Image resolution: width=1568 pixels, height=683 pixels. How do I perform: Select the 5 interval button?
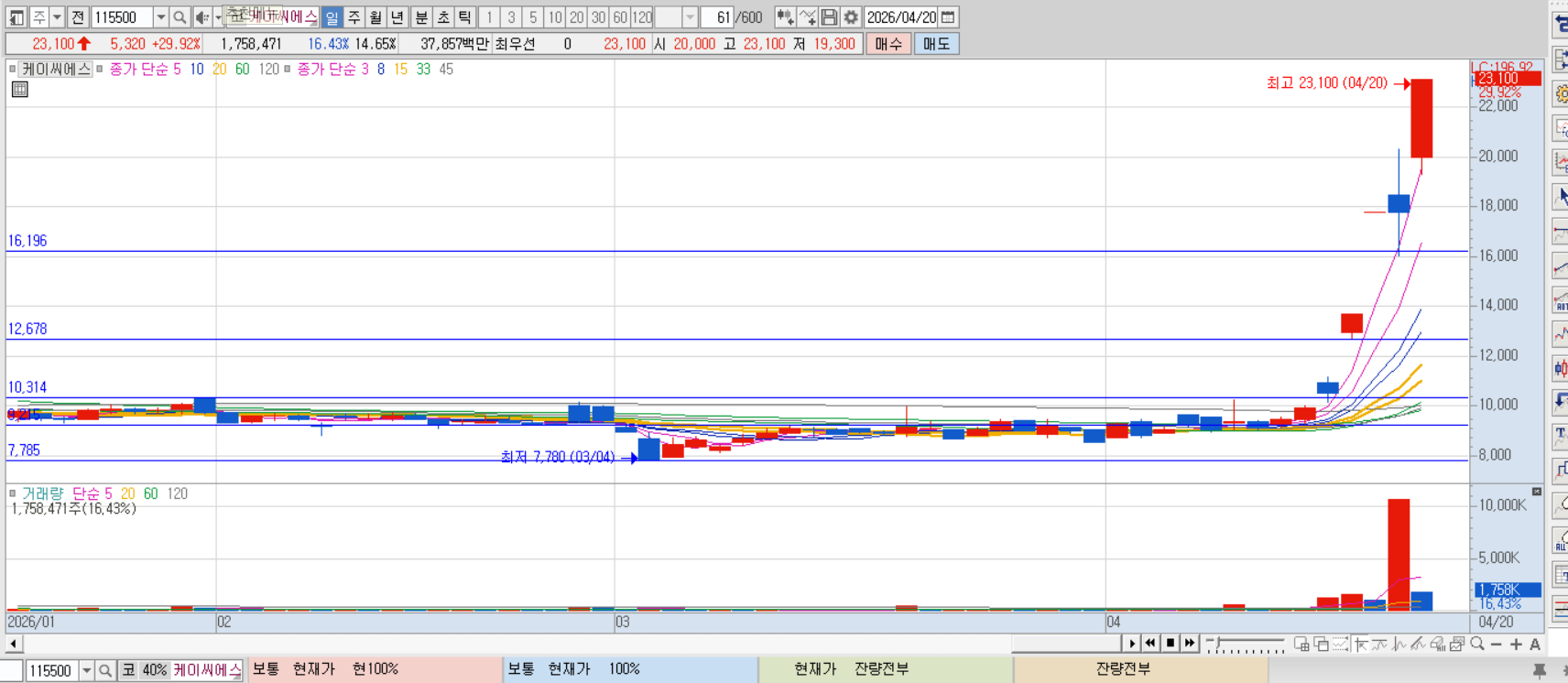point(533,17)
